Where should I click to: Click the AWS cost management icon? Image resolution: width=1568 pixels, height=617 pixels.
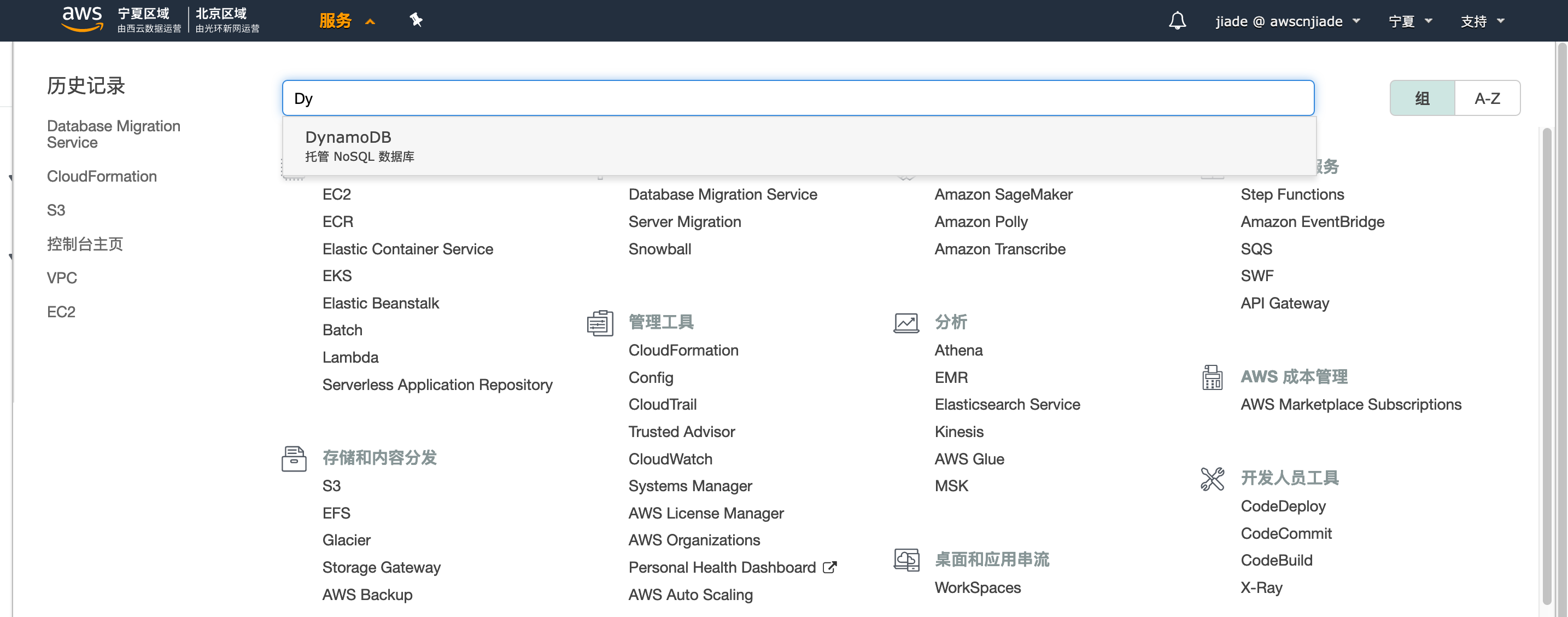[1212, 377]
